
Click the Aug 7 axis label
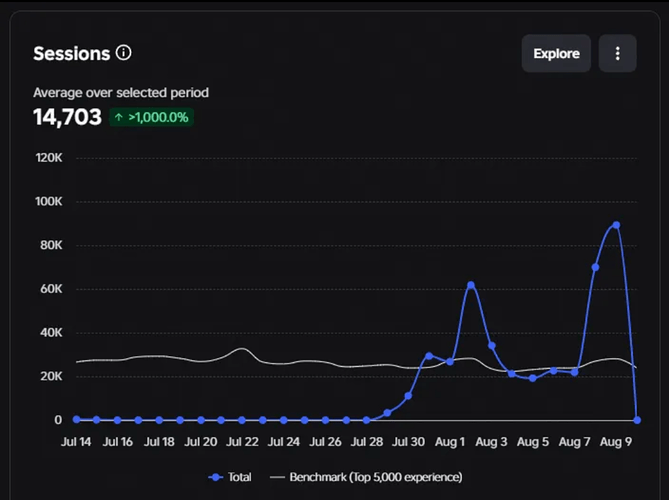point(574,442)
